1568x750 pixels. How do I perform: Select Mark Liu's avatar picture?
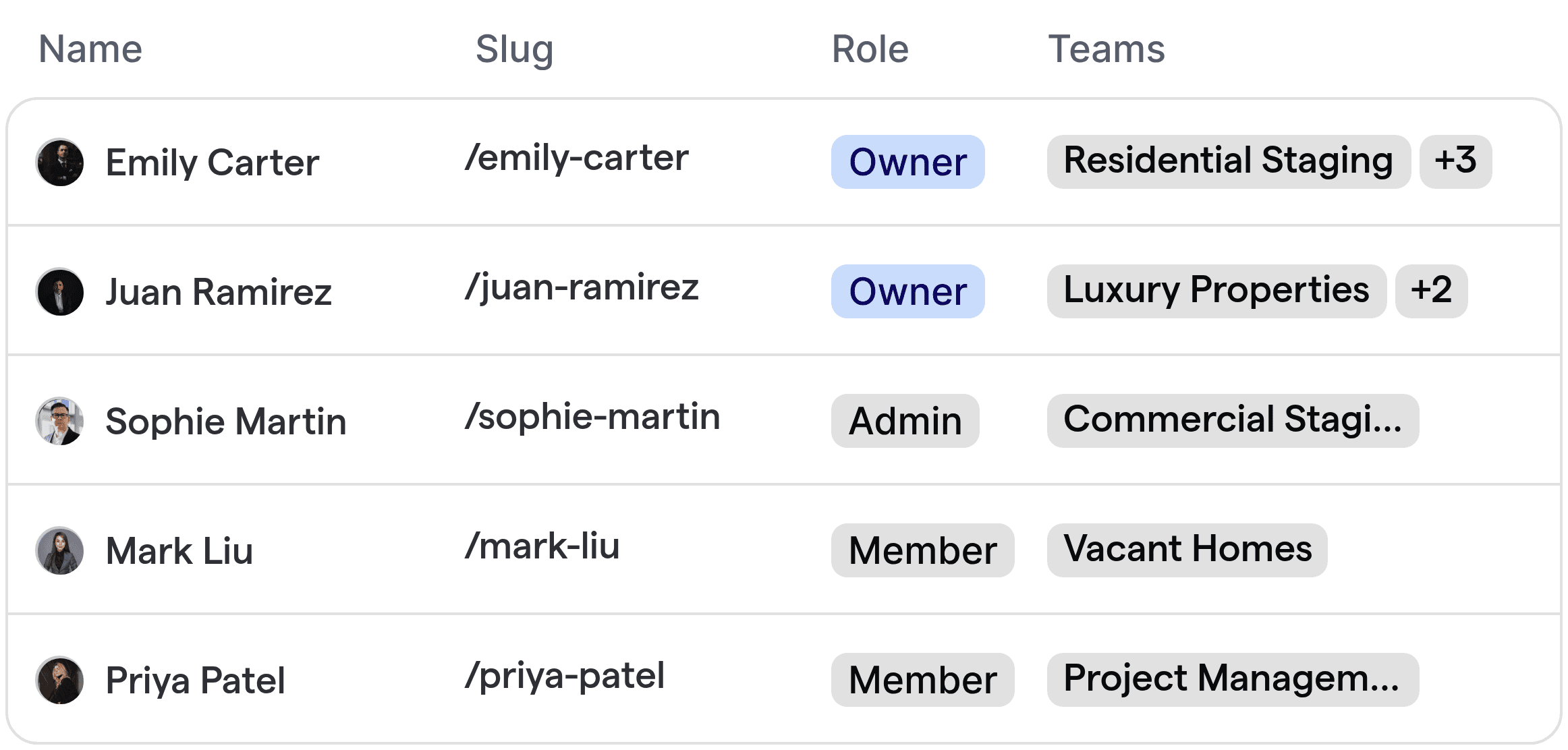[x=60, y=551]
